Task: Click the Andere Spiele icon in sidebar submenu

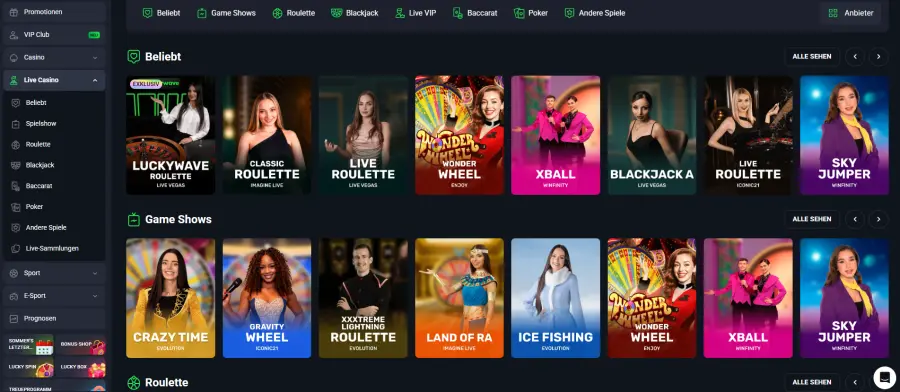Action: pyautogui.click(x=16, y=228)
